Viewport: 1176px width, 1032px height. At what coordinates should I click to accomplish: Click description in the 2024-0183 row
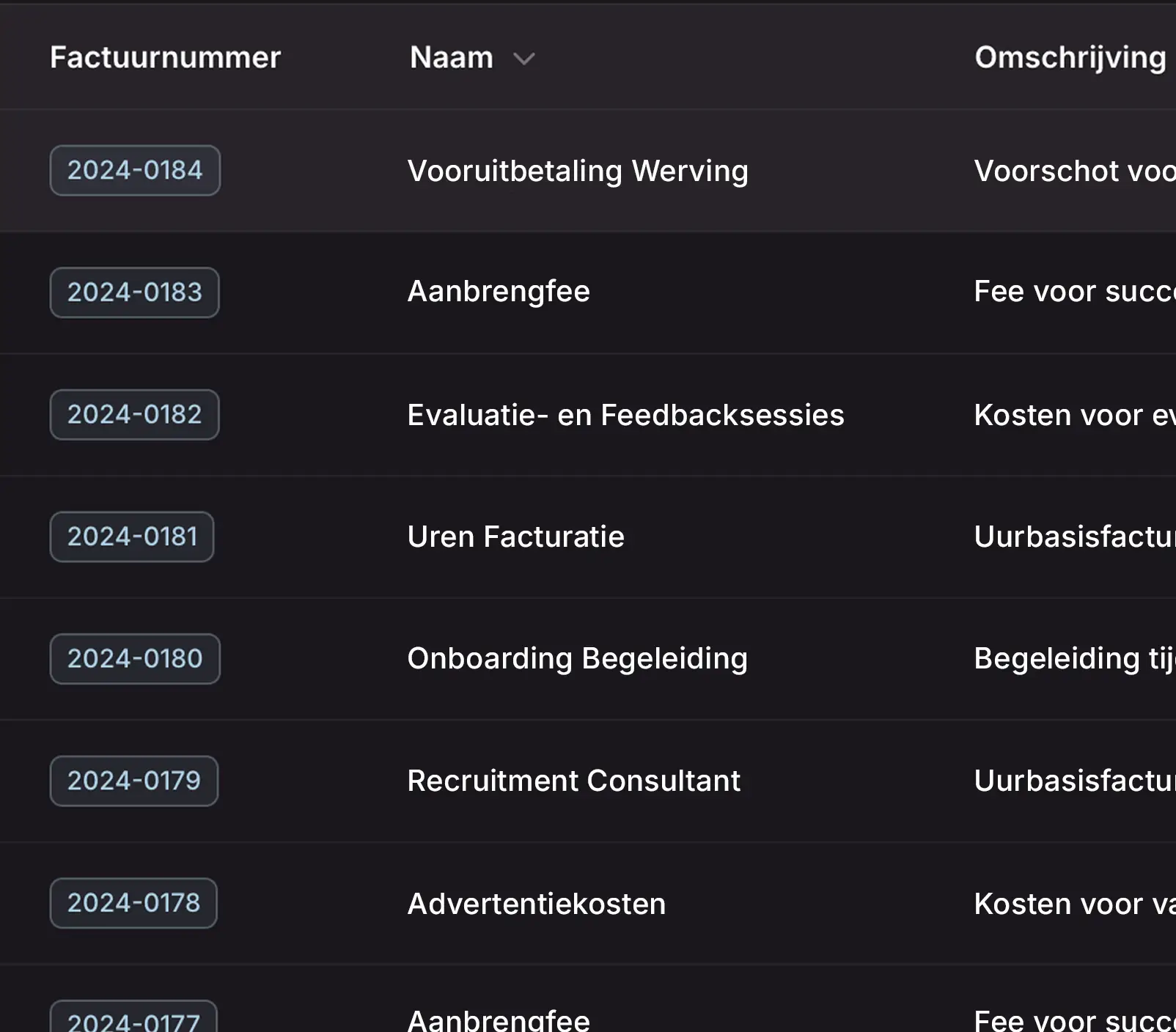click(x=1075, y=292)
